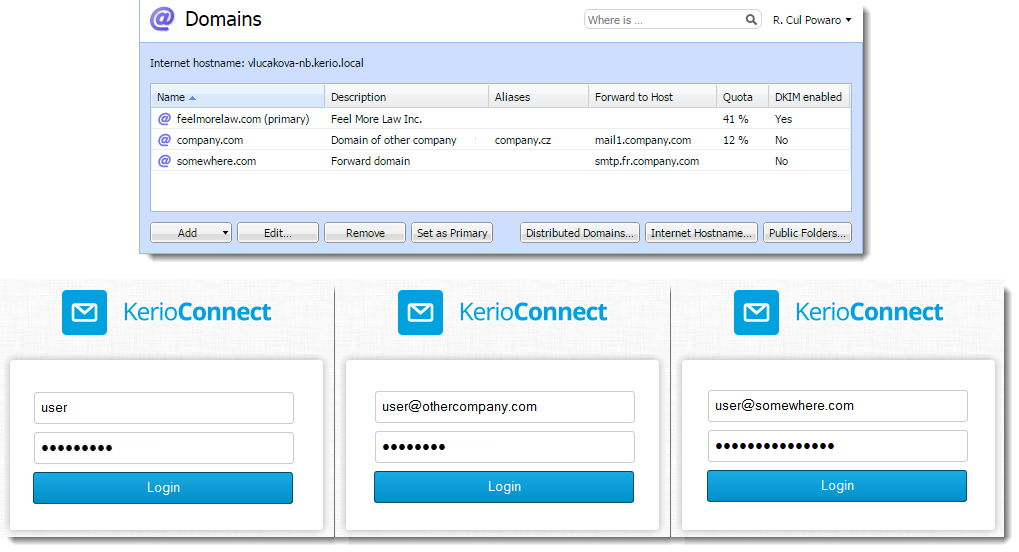Click the Description column header
Viewport: 1019px width, 552px height.
(x=407, y=97)
